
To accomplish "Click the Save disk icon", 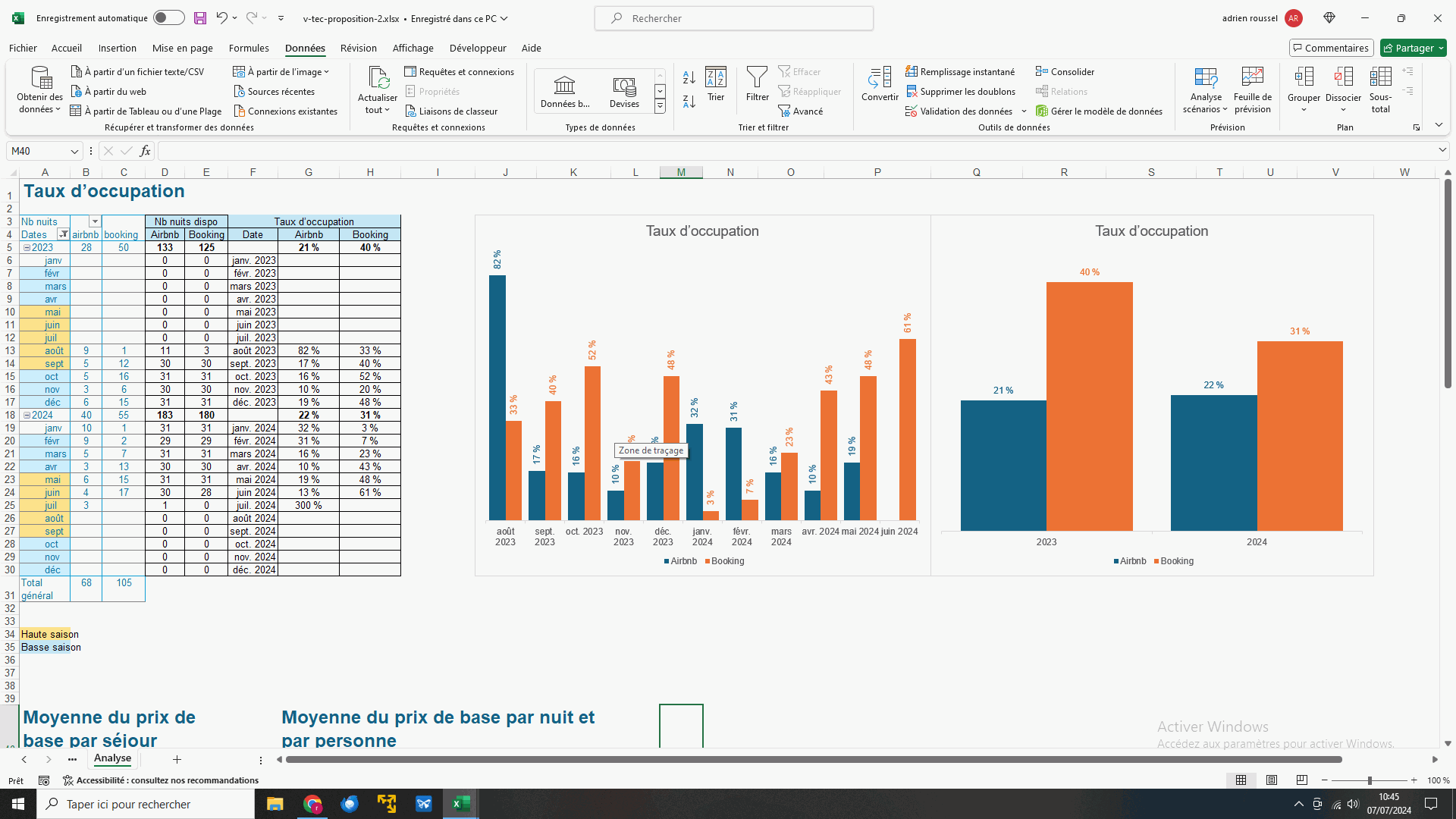I will click(x=199, y=18).
